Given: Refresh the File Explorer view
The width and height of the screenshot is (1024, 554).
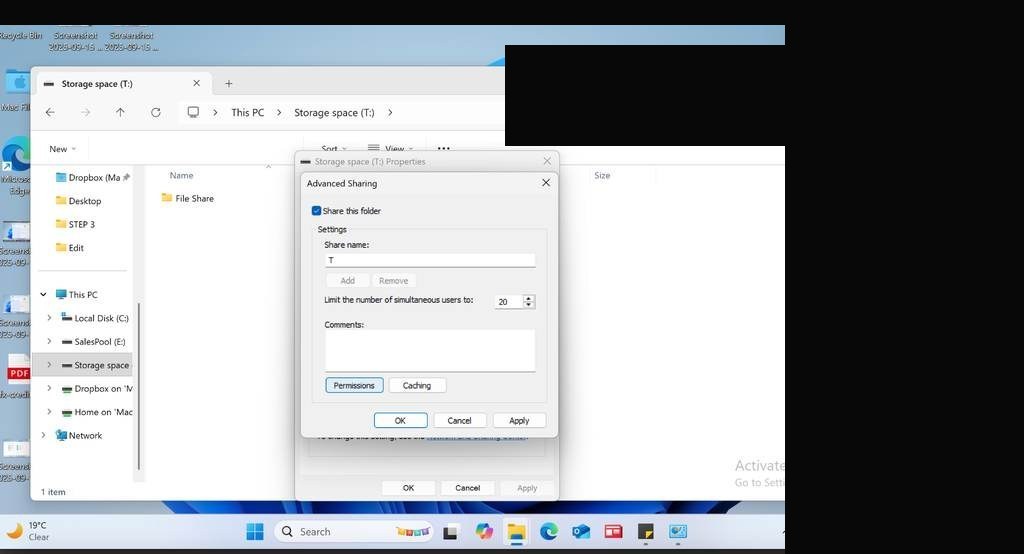Looking at the screenshot, I should (x=155, y=112).
